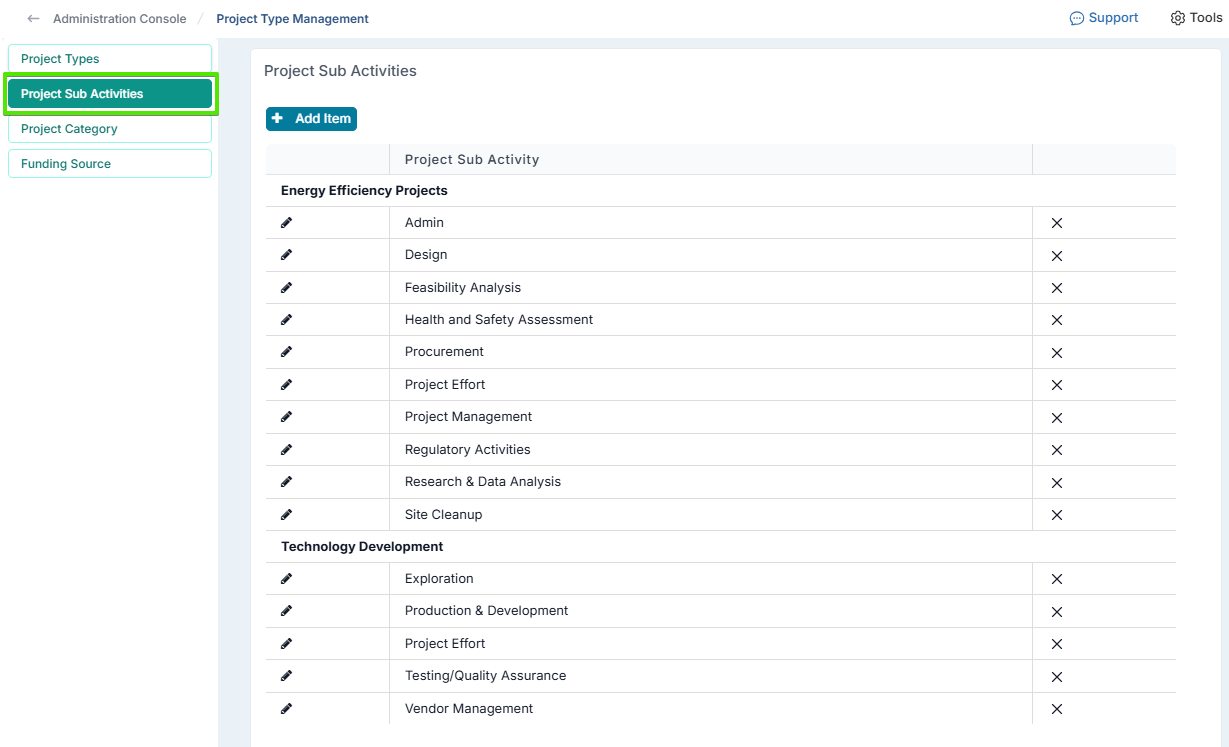Delete the Regulatory Activities entry
Viewport: 1229px width, 747px height.
coord(1056,450)
